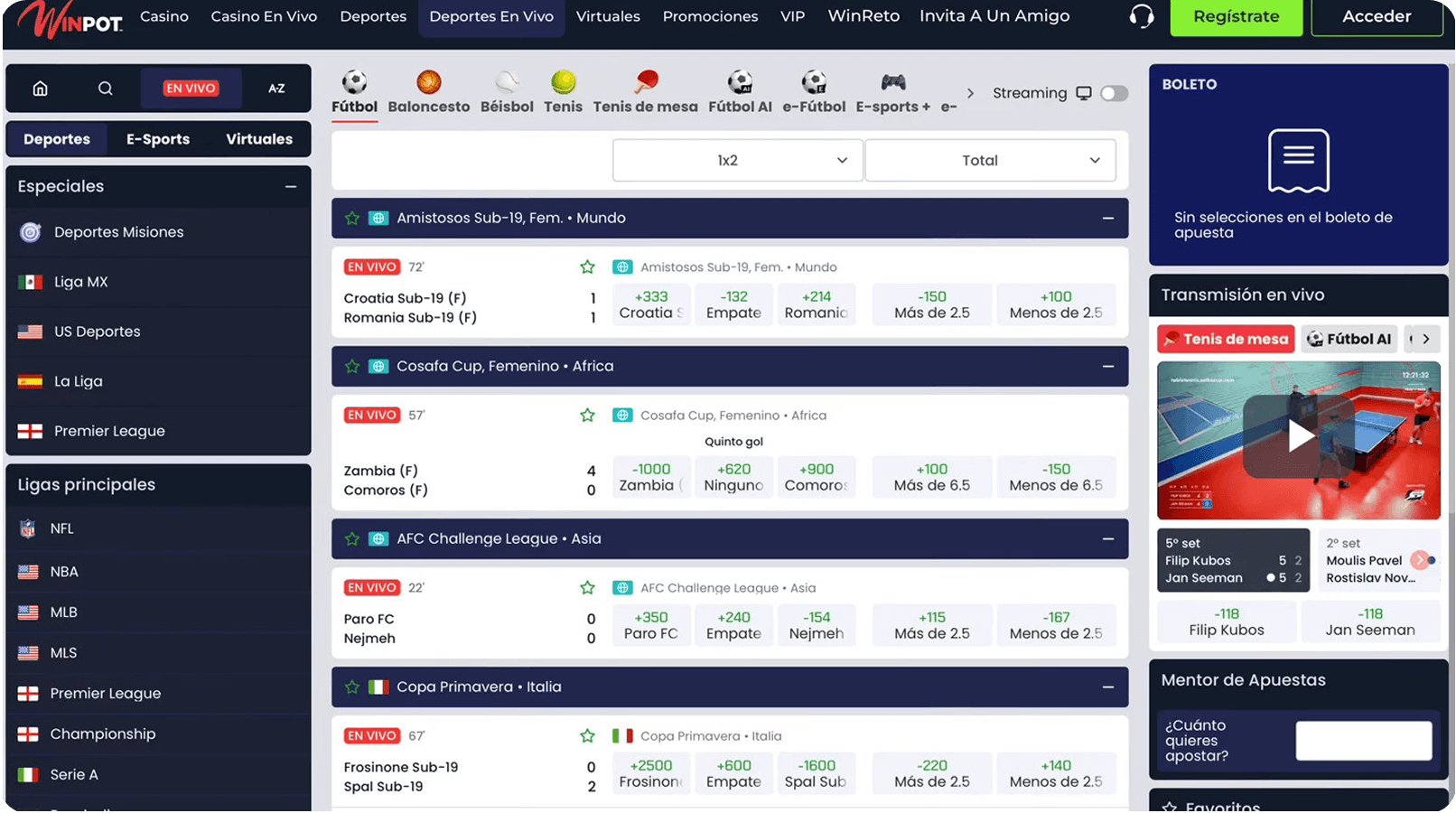Select the AZ sidebar tab
This screenshot has width=1456, height=813.
(x=276, y=89)
